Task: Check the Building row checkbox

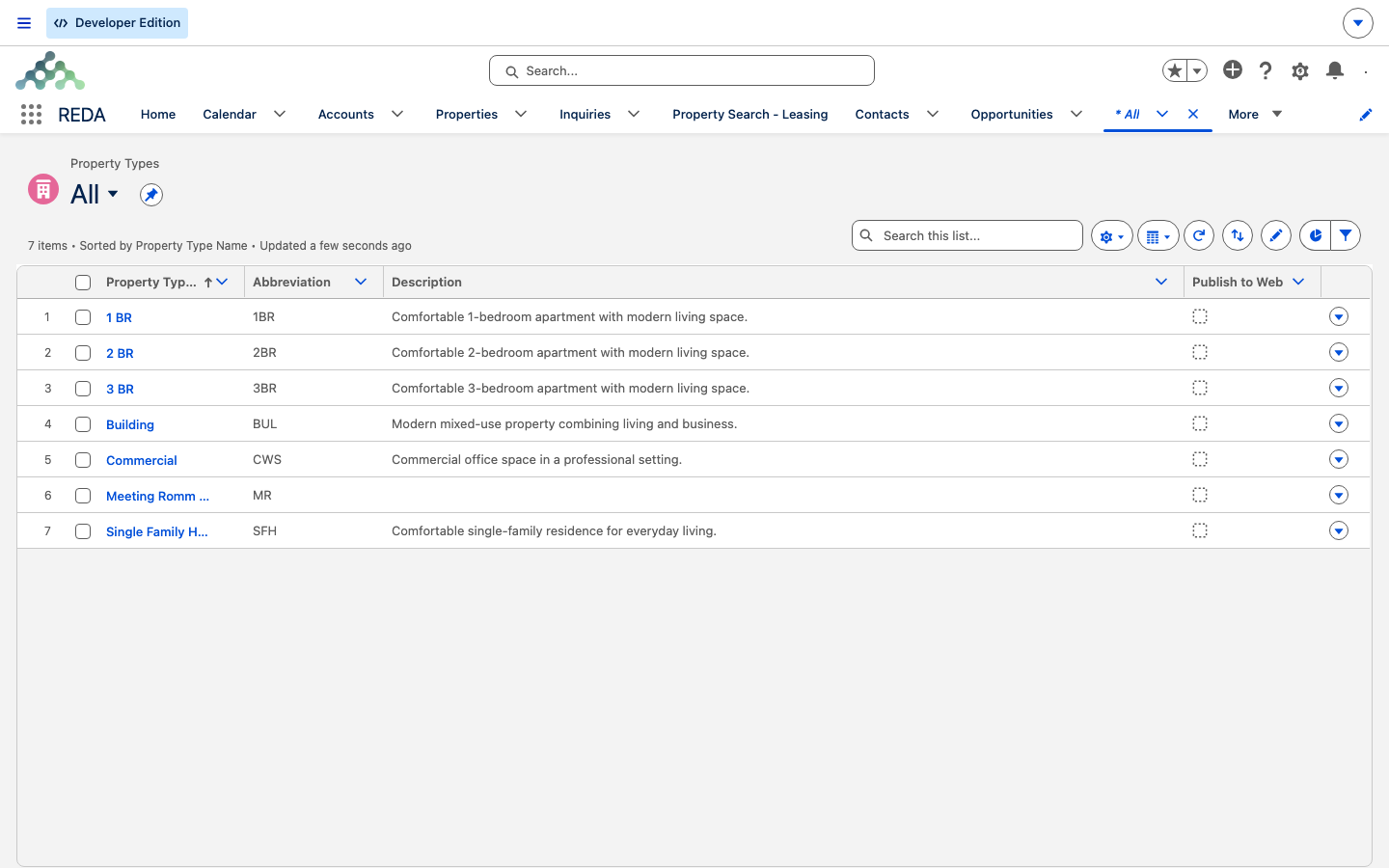Action: tap(83, 424)
